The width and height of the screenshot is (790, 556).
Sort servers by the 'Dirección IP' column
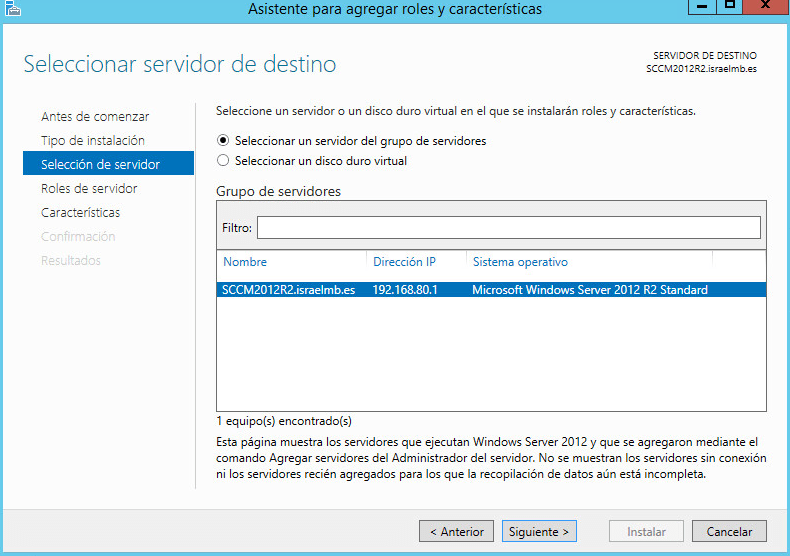point(404,262)
